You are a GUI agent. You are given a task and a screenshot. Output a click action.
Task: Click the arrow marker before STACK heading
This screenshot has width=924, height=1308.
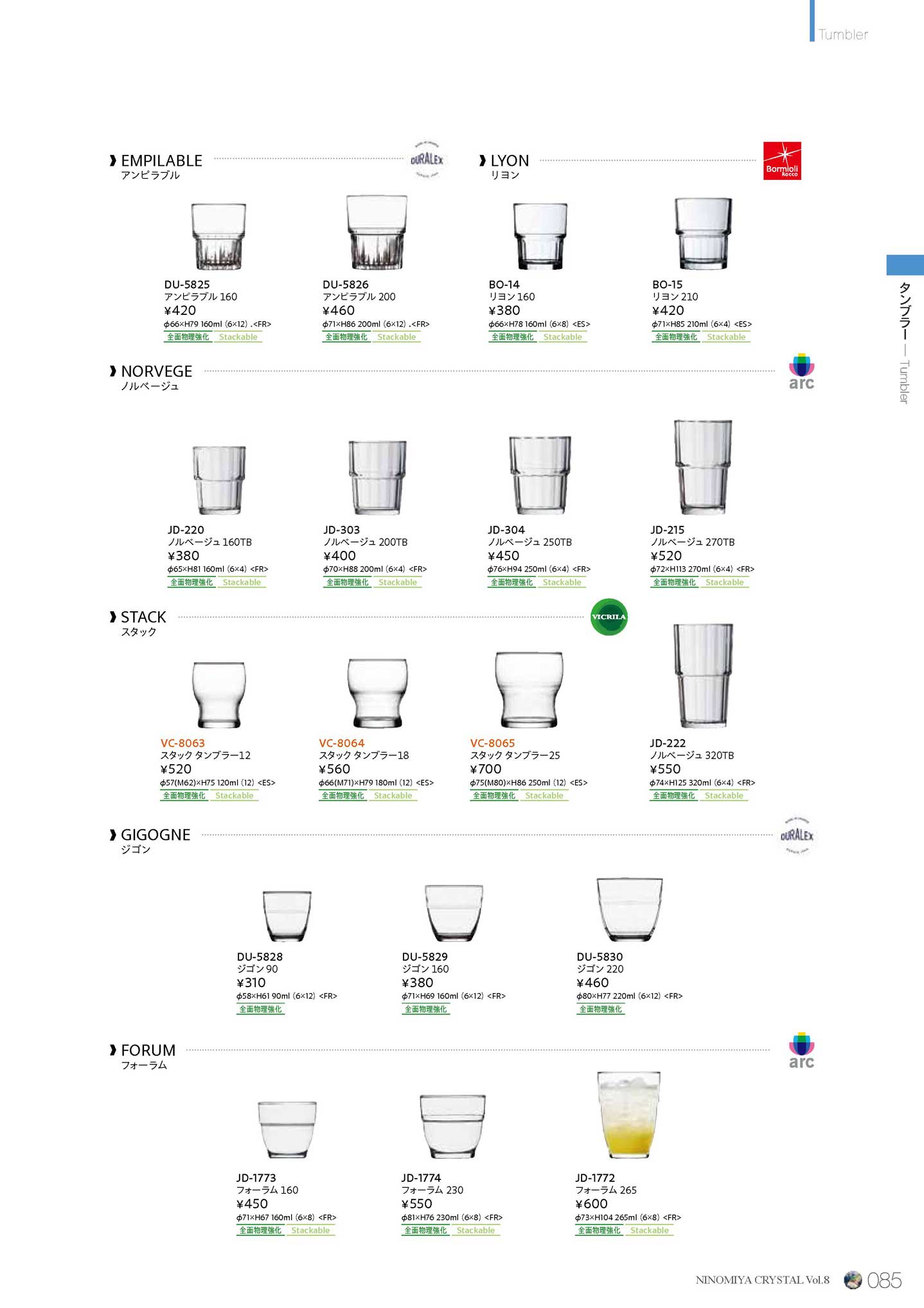[113, 617]
